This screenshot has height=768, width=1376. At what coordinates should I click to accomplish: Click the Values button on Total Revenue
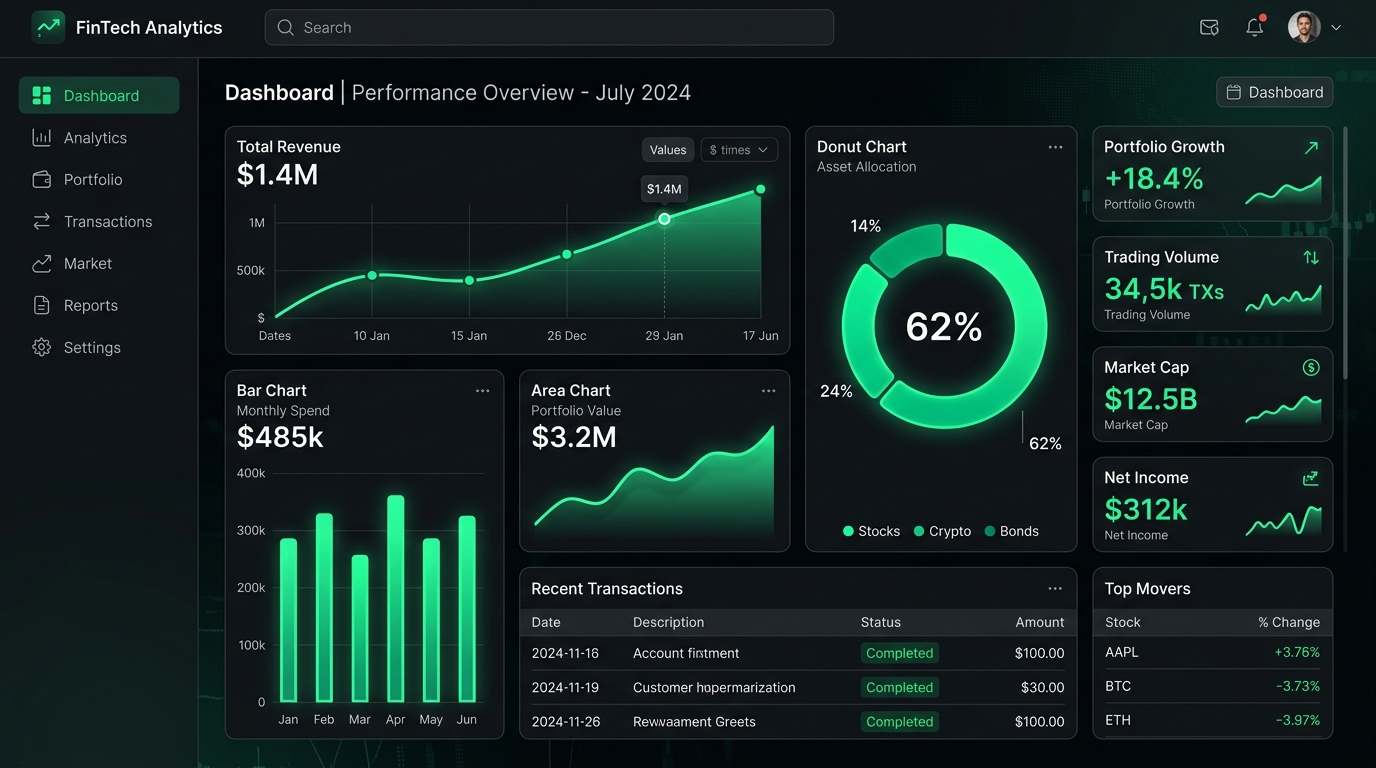click(668, 150)
